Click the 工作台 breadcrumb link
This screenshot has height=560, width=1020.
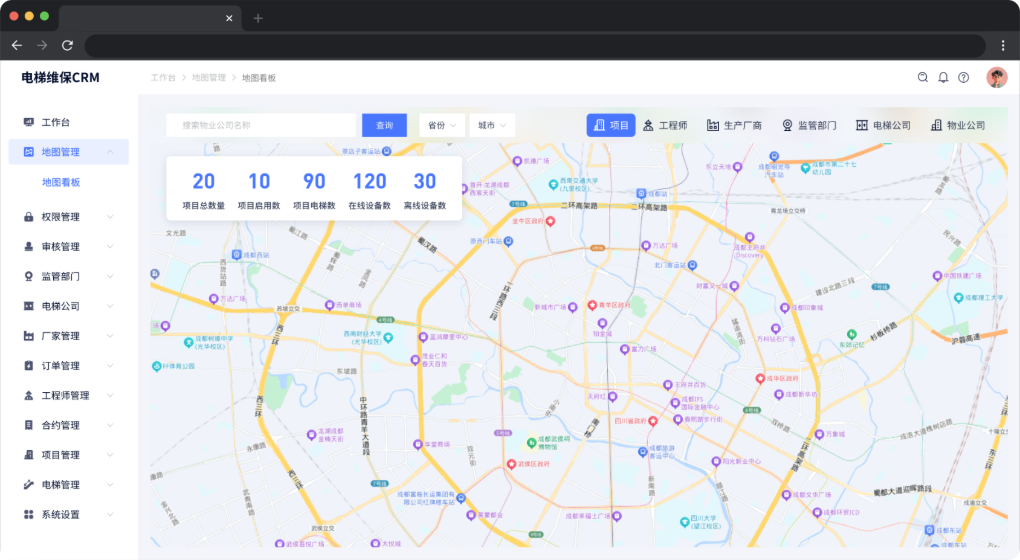pyautogui.click(x=163, y=77)
